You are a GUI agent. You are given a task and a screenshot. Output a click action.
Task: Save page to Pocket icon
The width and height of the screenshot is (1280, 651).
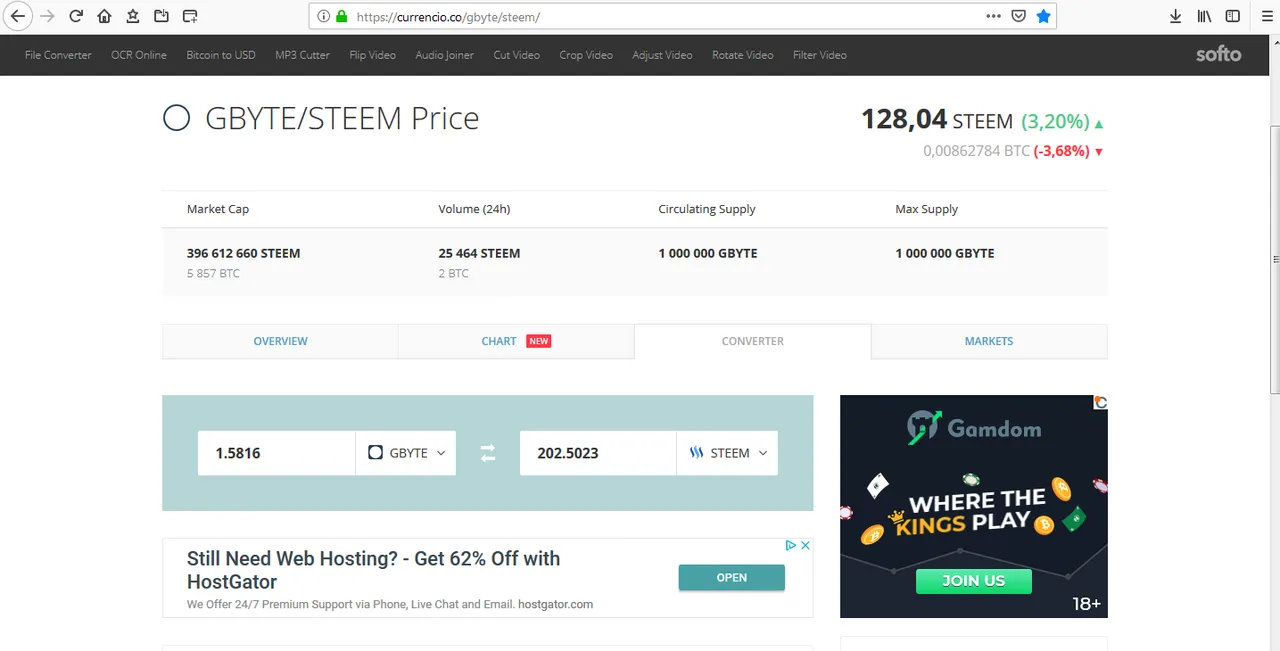[1018, 16]
